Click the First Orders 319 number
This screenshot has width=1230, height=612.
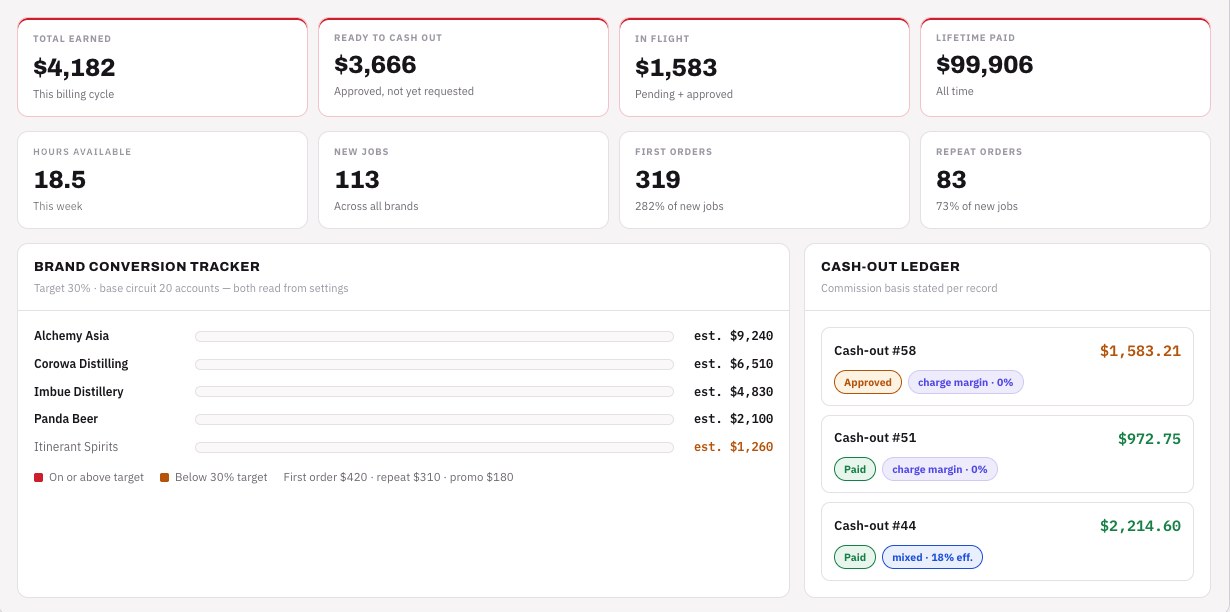pos(658,180)
